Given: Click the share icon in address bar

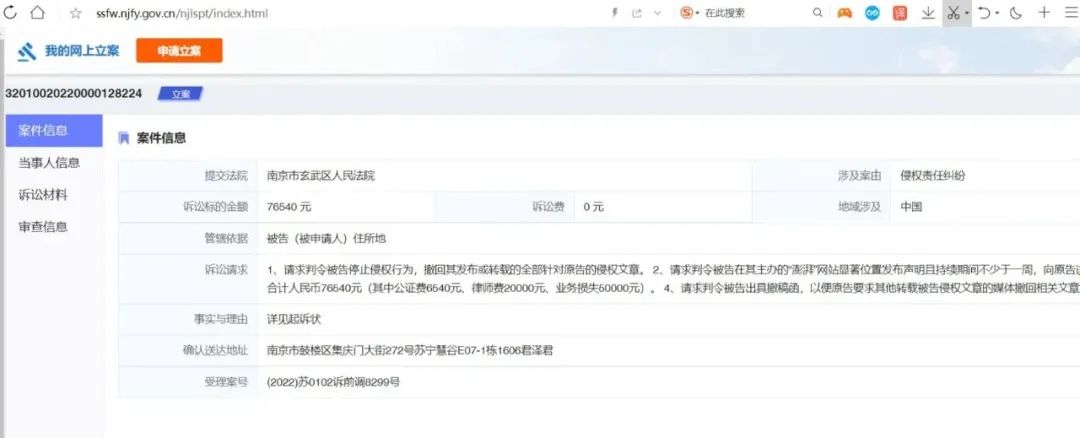Looking at the screenshot, I should tap(636, 13).
